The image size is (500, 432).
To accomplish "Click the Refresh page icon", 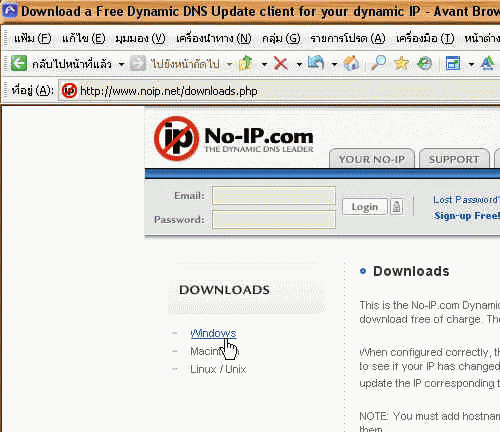I will (316, 63).
